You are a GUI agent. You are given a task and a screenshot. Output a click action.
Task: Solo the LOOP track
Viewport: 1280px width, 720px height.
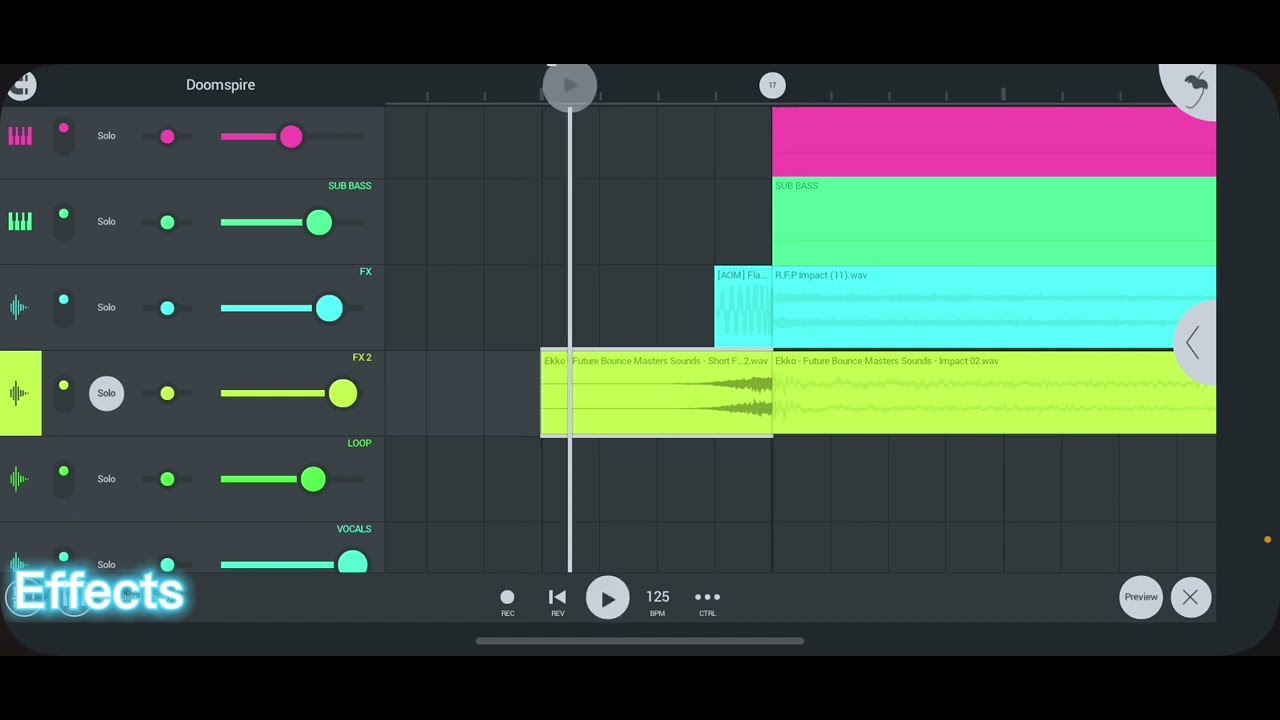point(106,479)
